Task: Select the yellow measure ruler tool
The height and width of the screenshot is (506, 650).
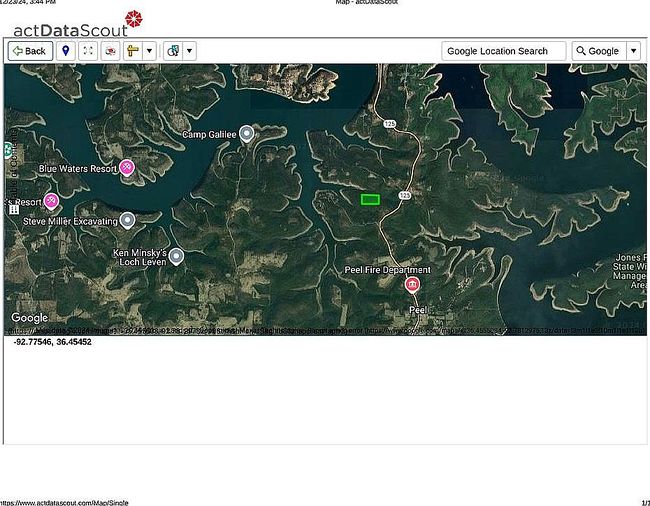Action: pos(133,51)
